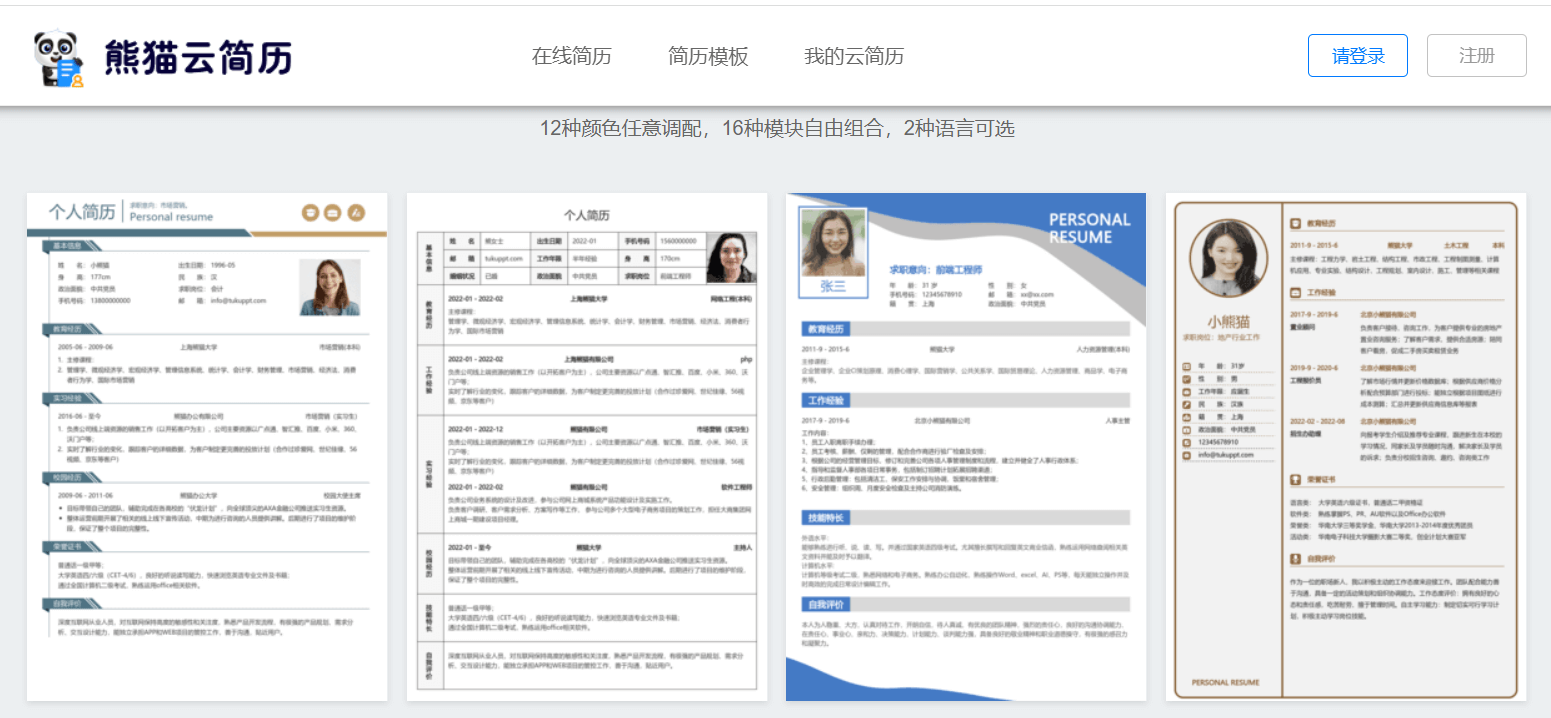Click the 熊猫云简历 site title text
The image size is (1551, 718).
click(198, 57)
